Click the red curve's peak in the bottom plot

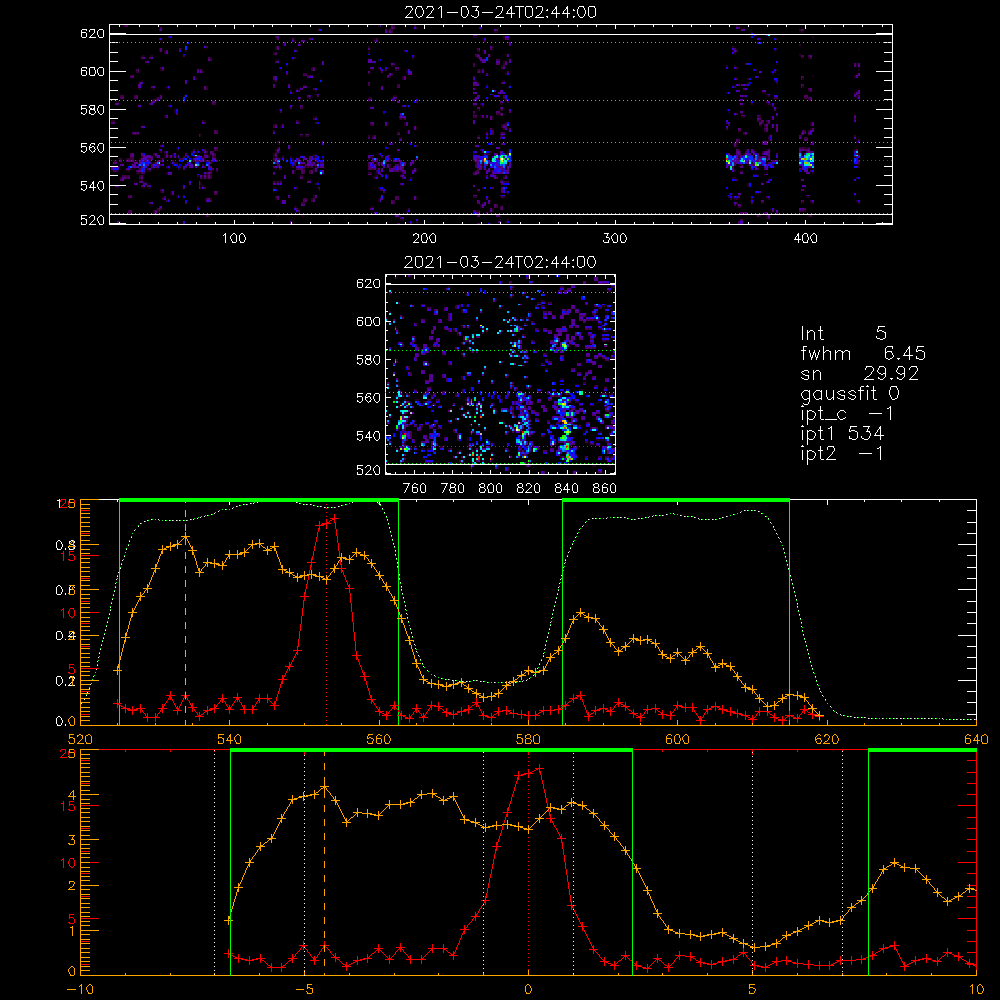[x=540, y=768]
